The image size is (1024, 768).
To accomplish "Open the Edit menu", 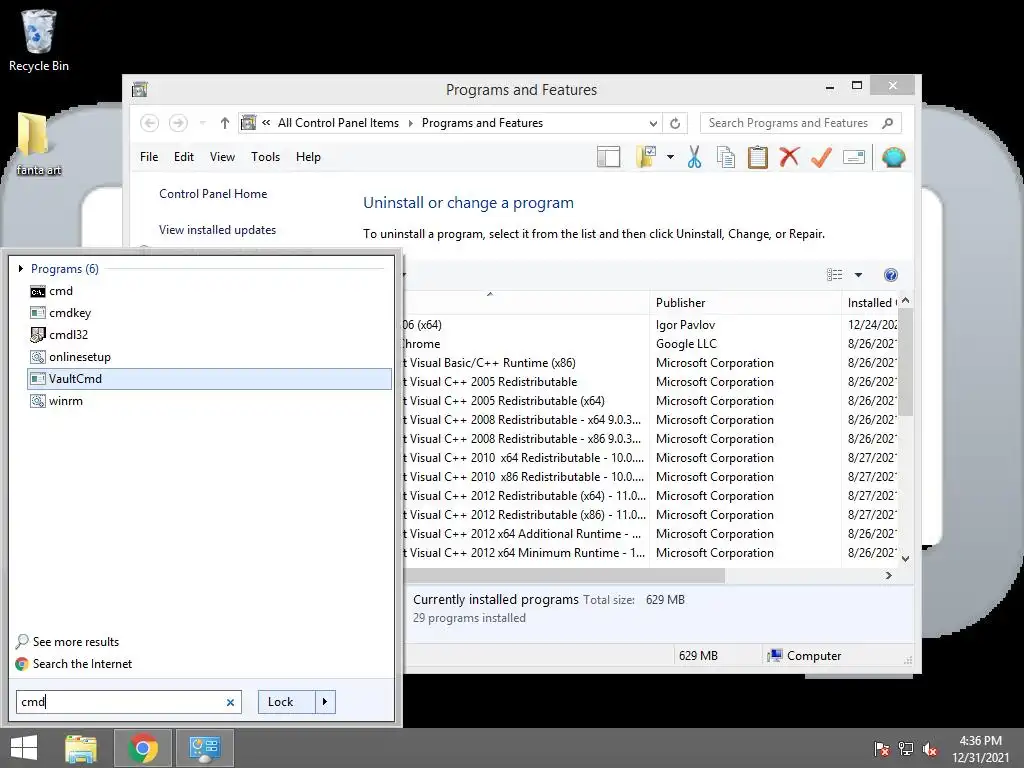I will 184,157.
